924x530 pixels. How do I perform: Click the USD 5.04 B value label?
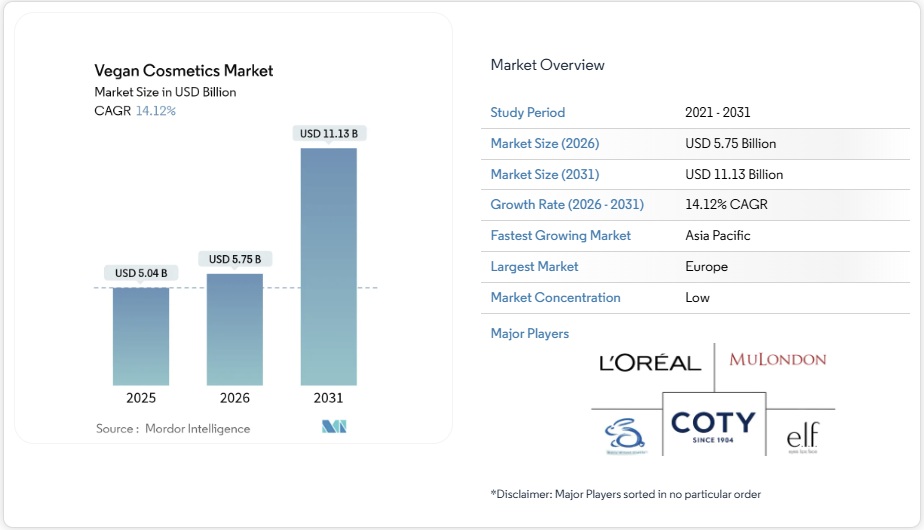click(x=141, y=273)
